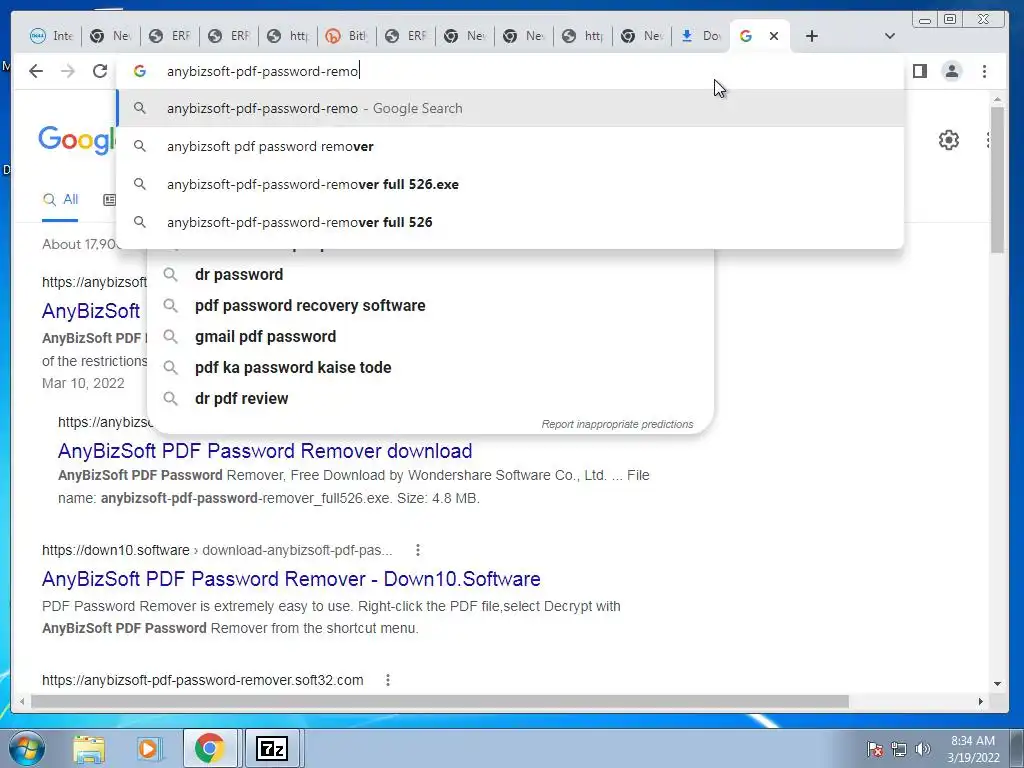
Task: Open the Windows Start menu
Action: tap(27, 748)
